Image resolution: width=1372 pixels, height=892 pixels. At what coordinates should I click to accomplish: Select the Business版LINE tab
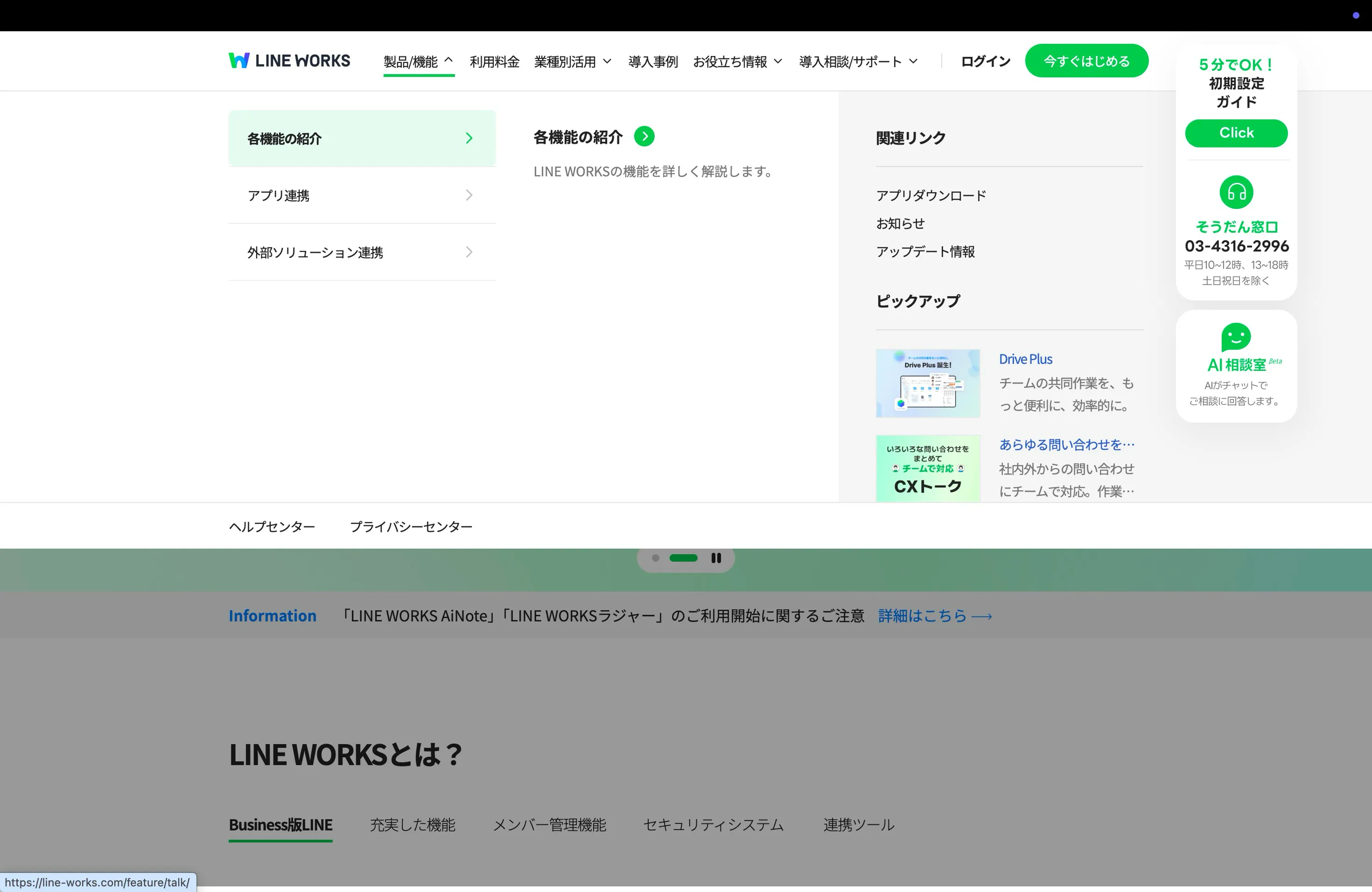point(280,825)
